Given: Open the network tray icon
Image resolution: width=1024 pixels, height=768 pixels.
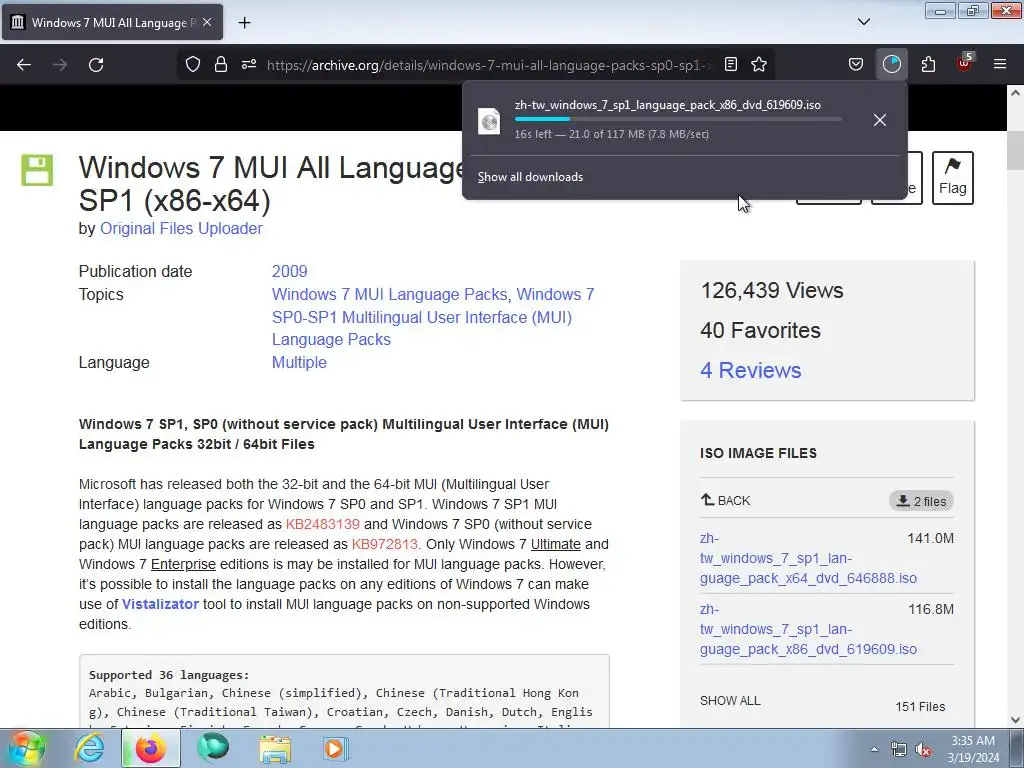Looking at the screenshot, I should tap(899, 749).
